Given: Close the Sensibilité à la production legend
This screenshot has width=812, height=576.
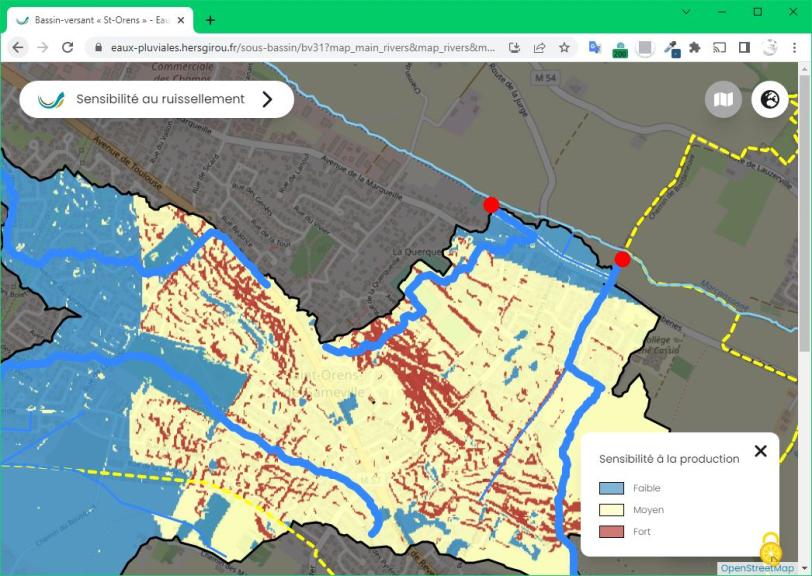Looking at the screenshot, I should (x=760, y=451).
